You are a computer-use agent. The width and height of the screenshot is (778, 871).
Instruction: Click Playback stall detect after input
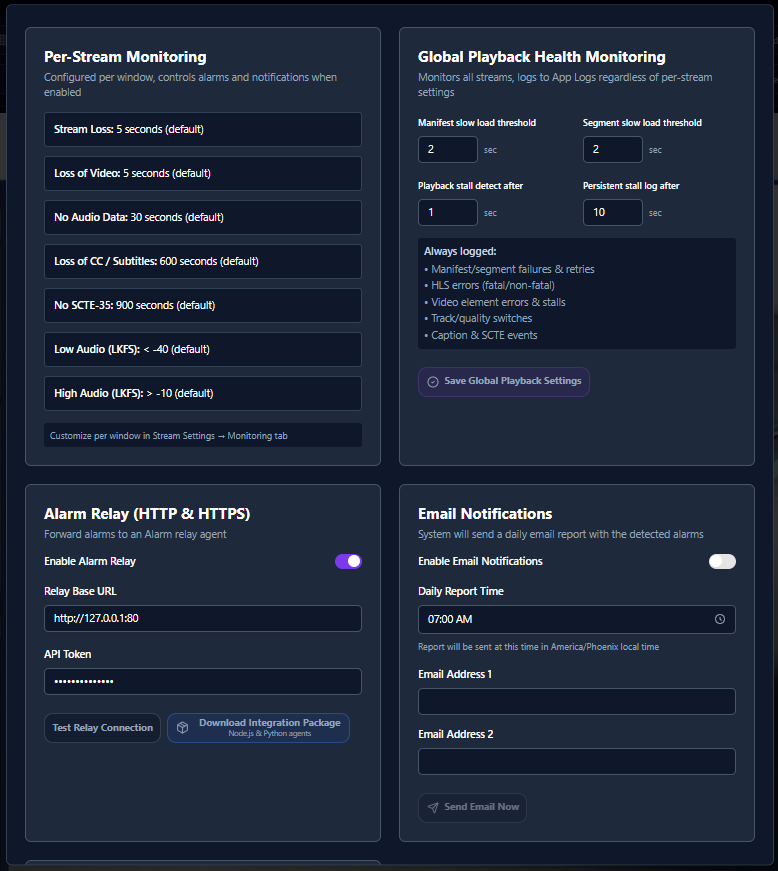coord(447,213)
